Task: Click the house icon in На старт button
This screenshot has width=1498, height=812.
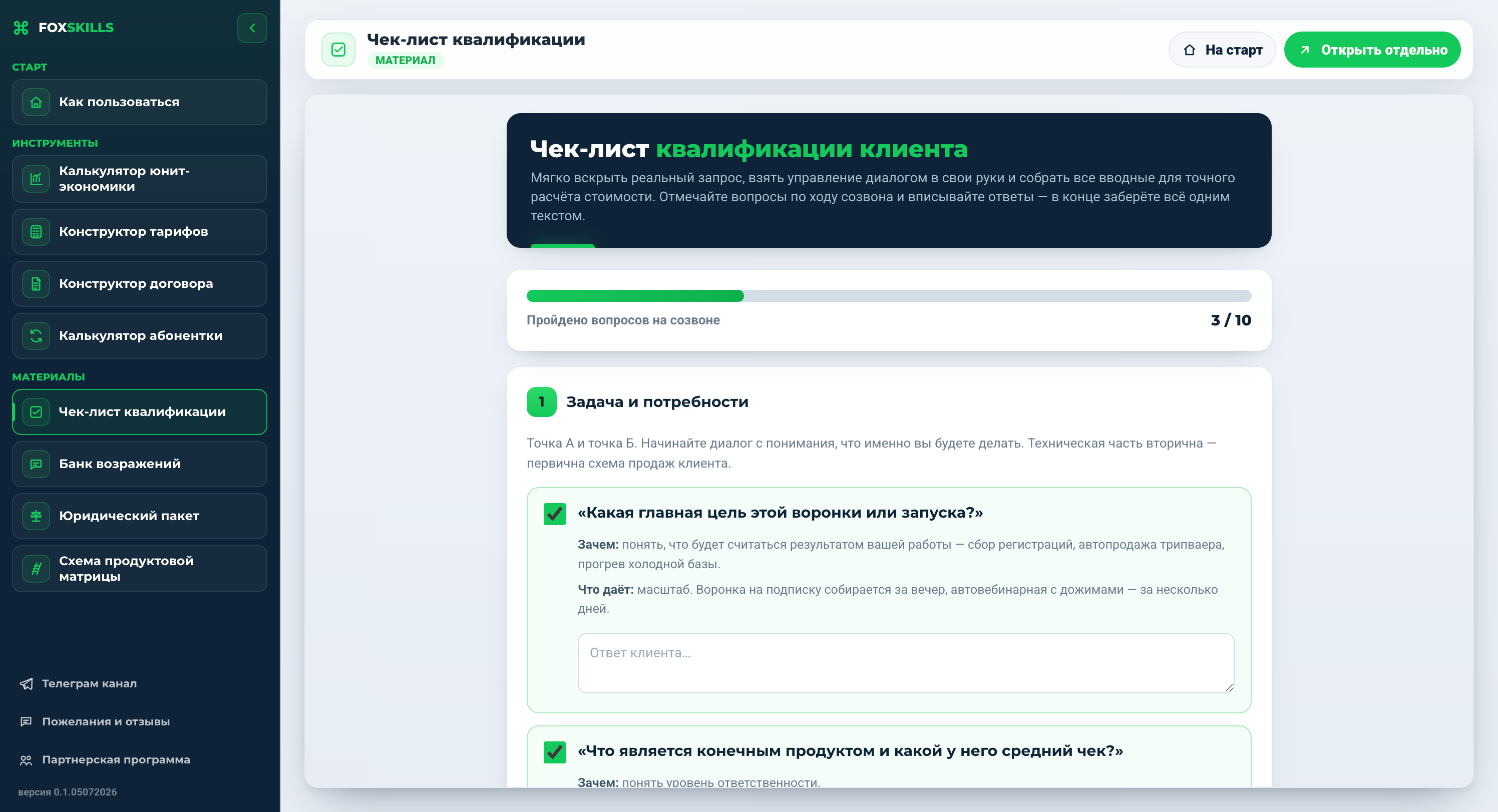Action: 1190,50
